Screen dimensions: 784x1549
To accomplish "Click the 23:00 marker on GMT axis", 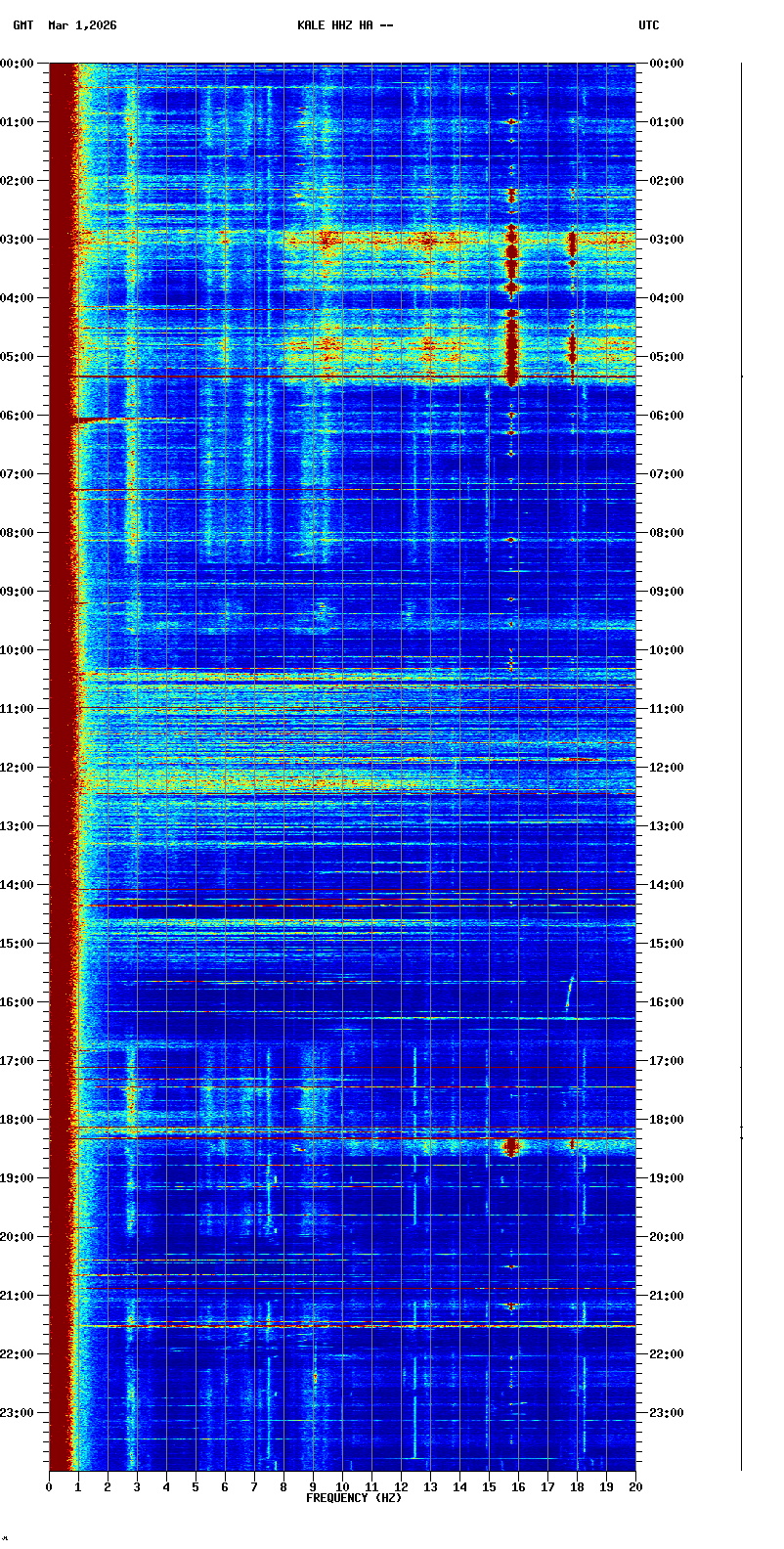I will (x=19, y=1413).
